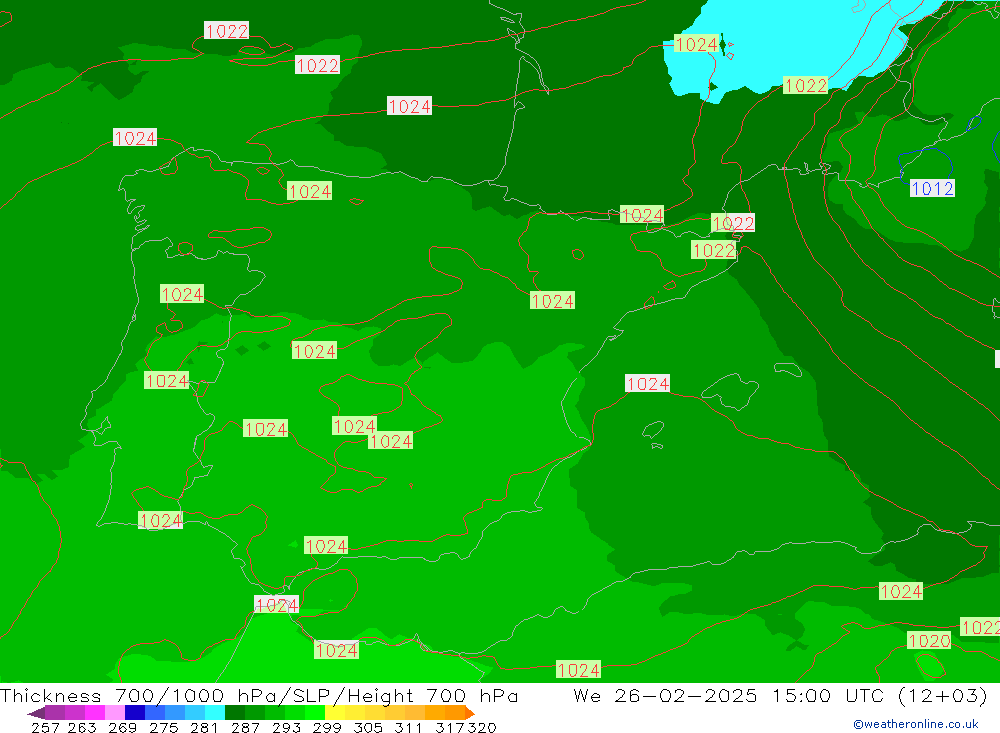Select the lime green legend swatch
The width and height of the screenshot is (1000, 733).
tap(315, 713)
